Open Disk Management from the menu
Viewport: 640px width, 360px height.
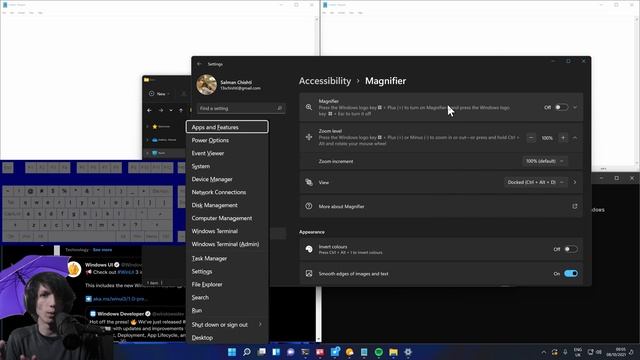coord(227,205)
